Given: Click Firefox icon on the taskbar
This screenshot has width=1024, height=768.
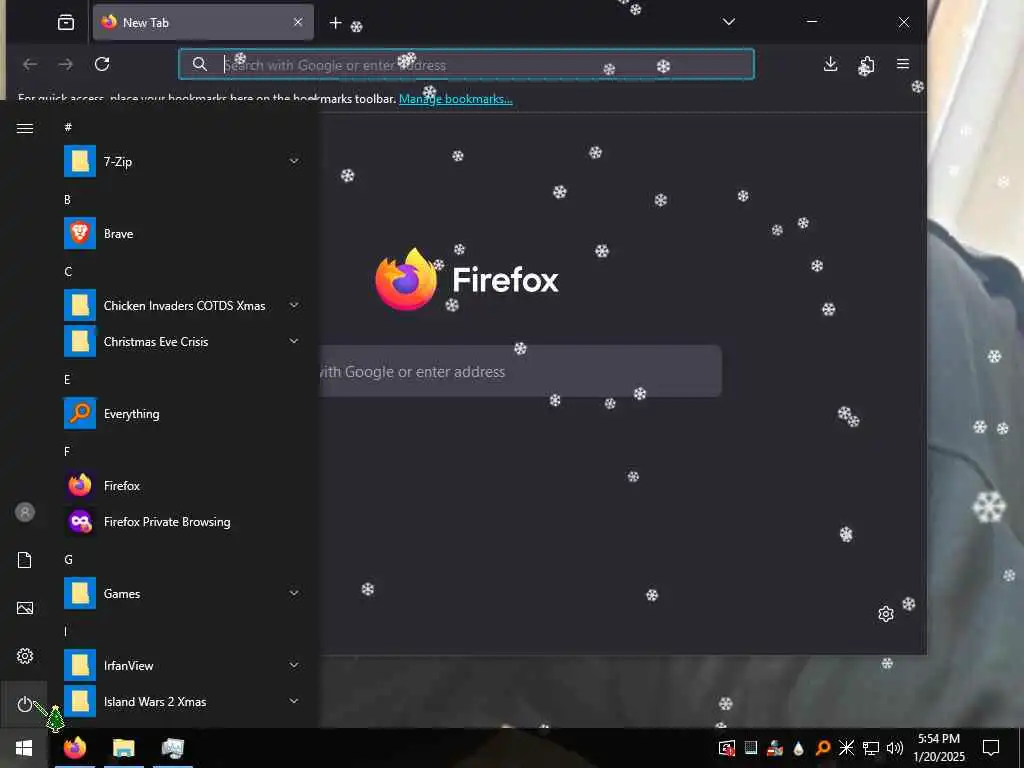Looking at the screenshot, I should point(74,748).
